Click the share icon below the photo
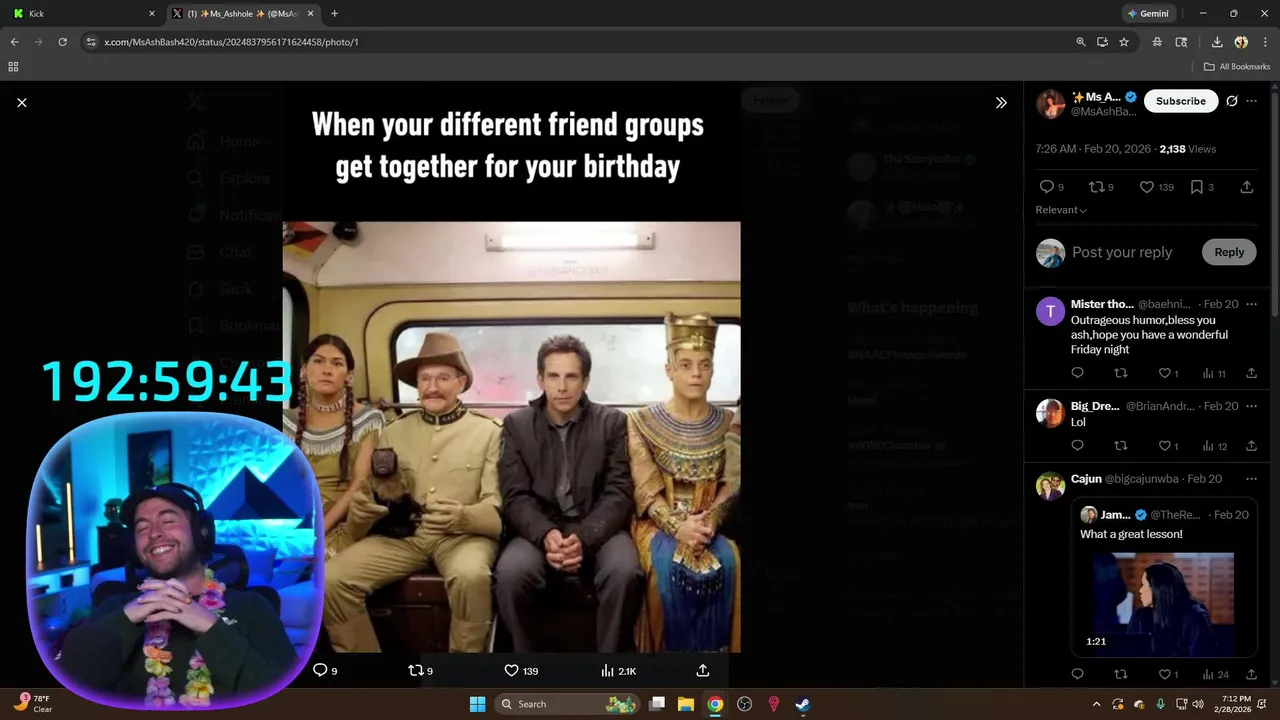The width and height of the screenshot is (1280, 720). point(703,670)
